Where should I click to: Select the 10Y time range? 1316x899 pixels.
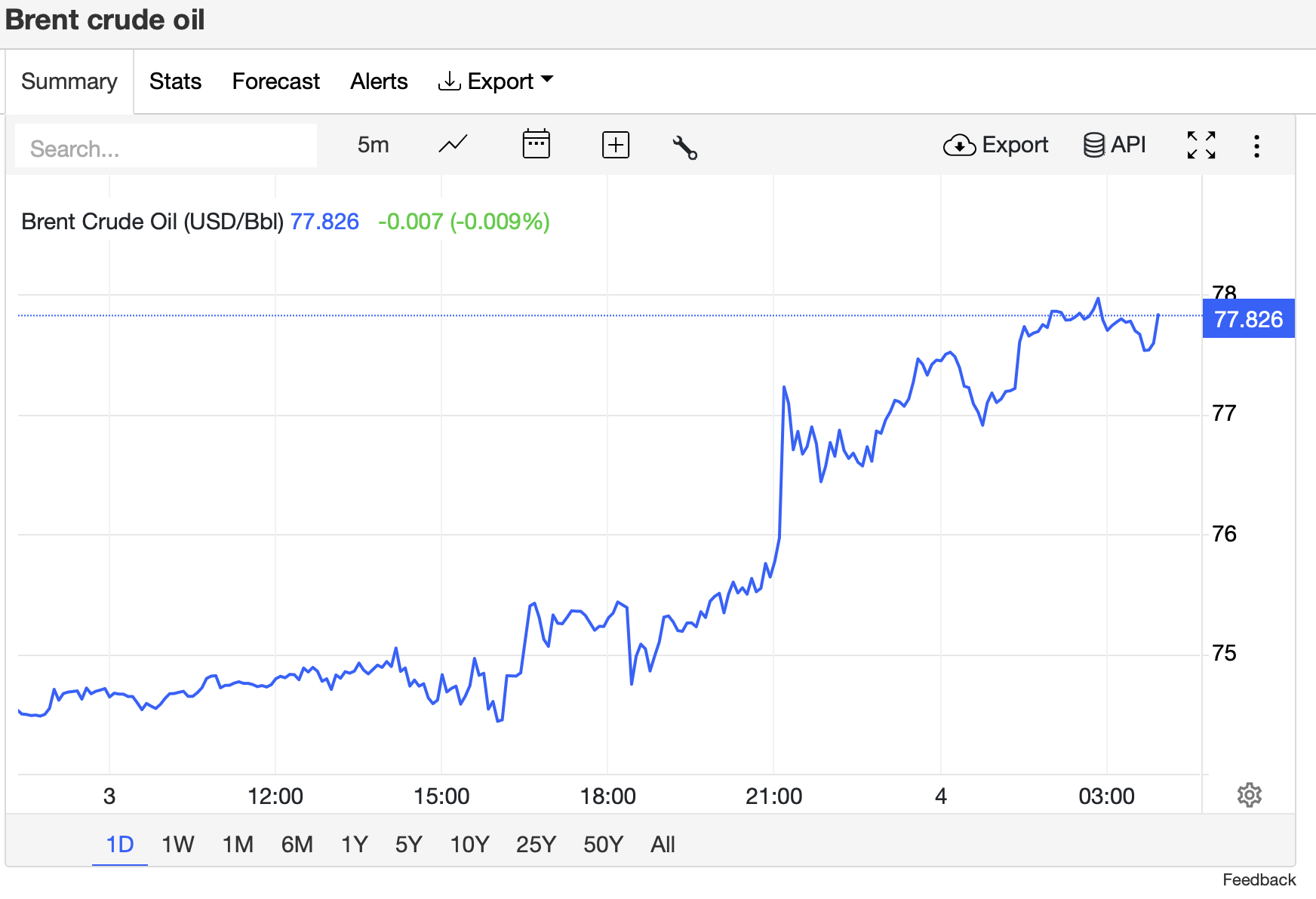(469, 844)
